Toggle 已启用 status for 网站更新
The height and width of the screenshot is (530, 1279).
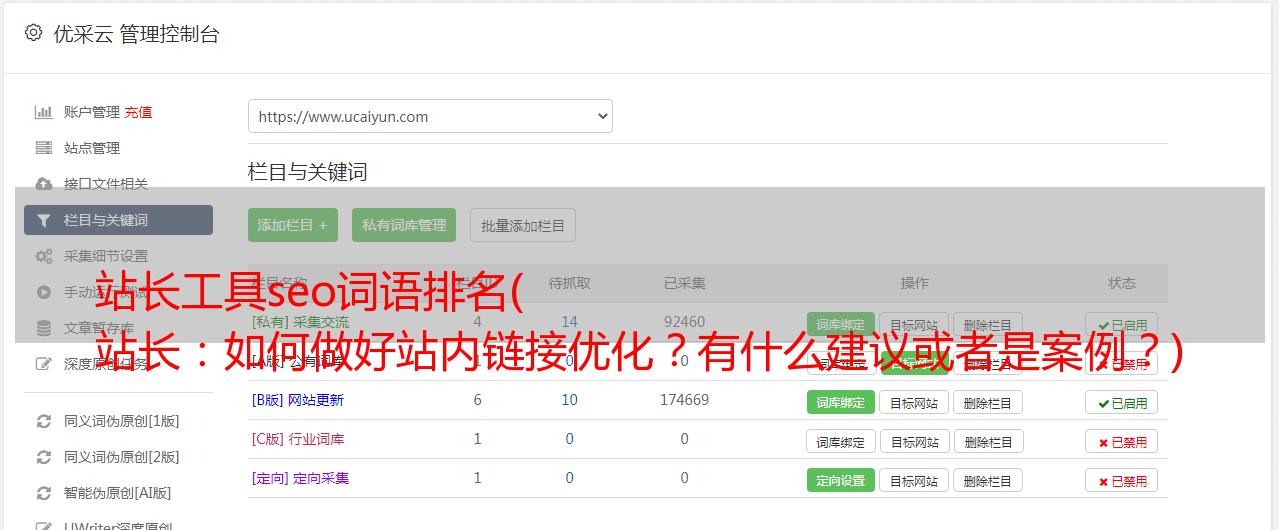pos(1122,403)
